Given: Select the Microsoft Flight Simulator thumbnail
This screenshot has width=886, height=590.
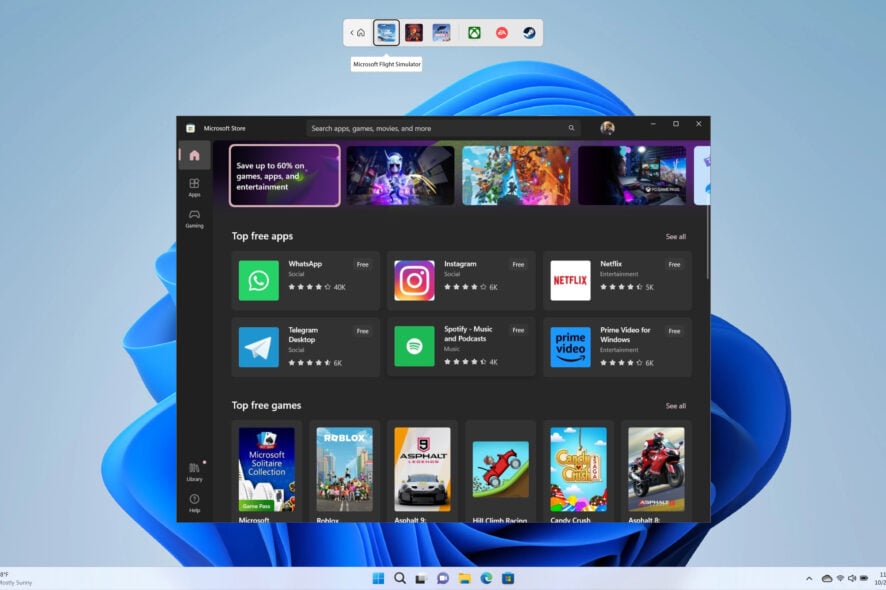Looking at the screenshot, I should (386, 33).
